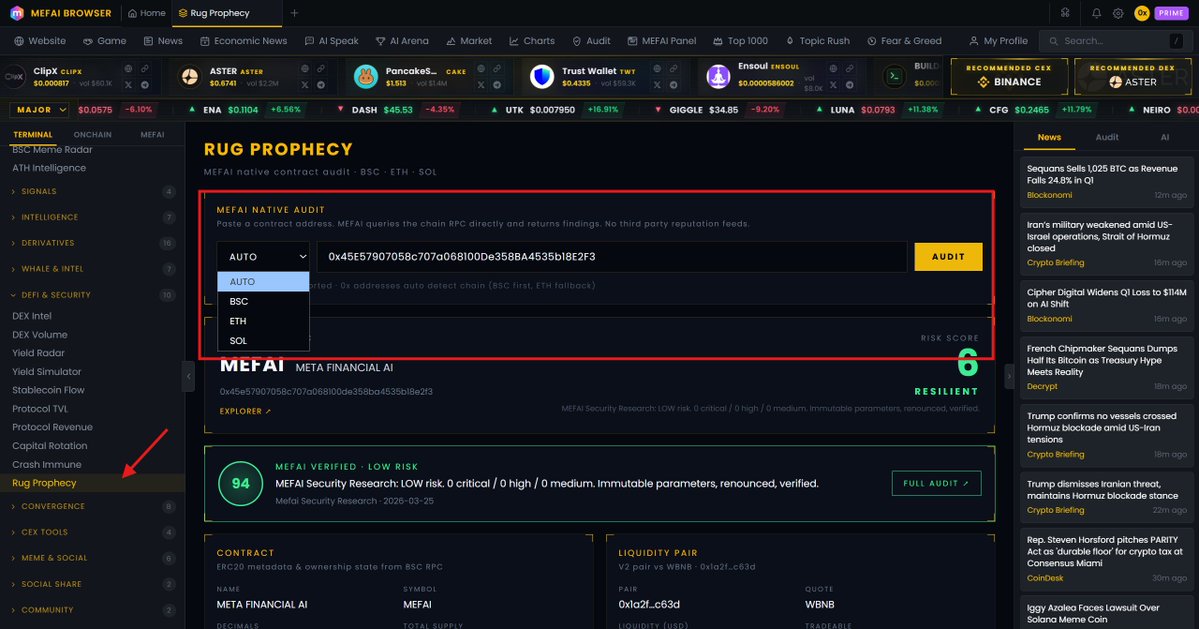
Task: Click the Trust Wallet shield logo
Action: pyautogui.click(x=542, y=76)
